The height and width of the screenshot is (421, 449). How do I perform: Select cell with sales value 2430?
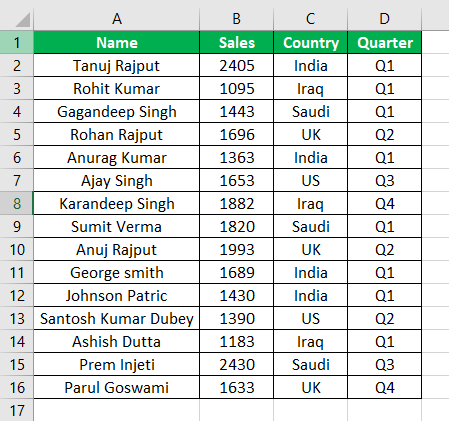[x=237, y=364]
